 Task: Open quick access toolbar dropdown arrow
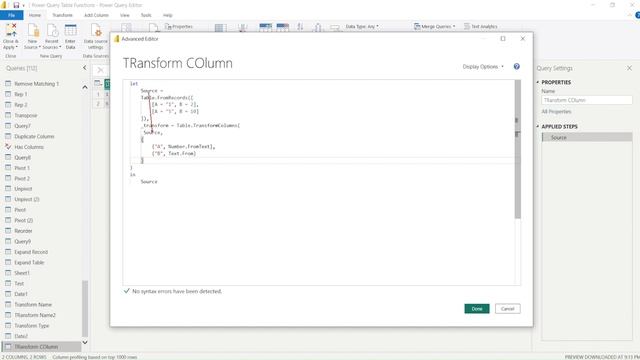23,5
